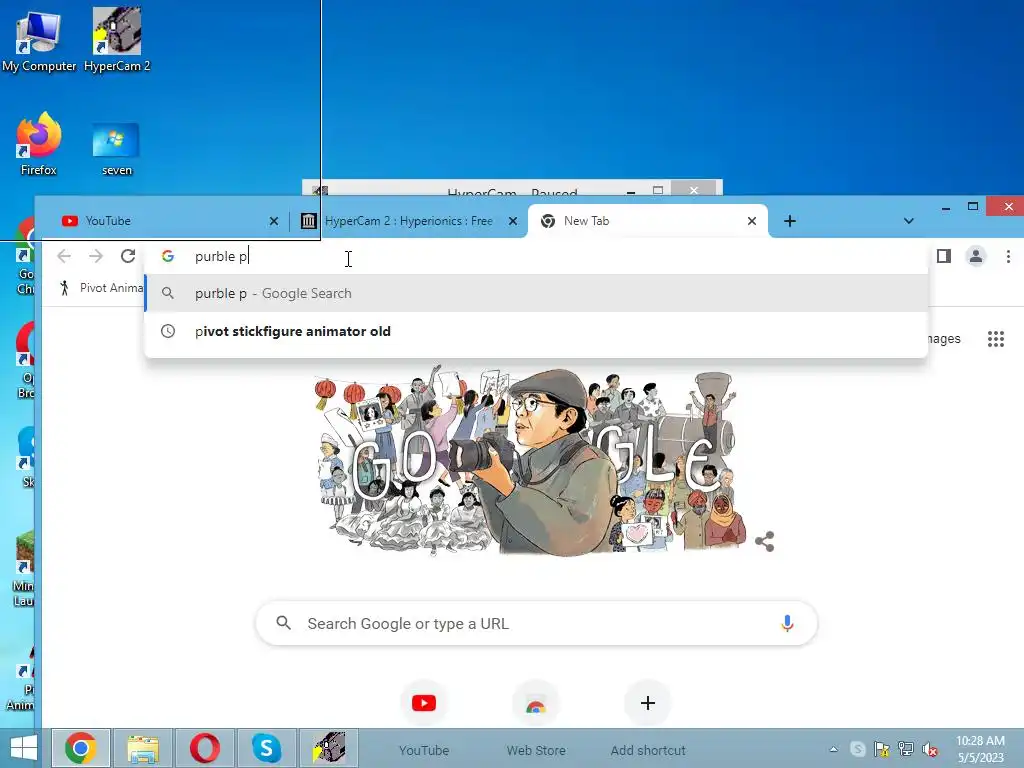Click the muted volume tray icon
This screenshot has width=1024, height=768.
point(929,749)
